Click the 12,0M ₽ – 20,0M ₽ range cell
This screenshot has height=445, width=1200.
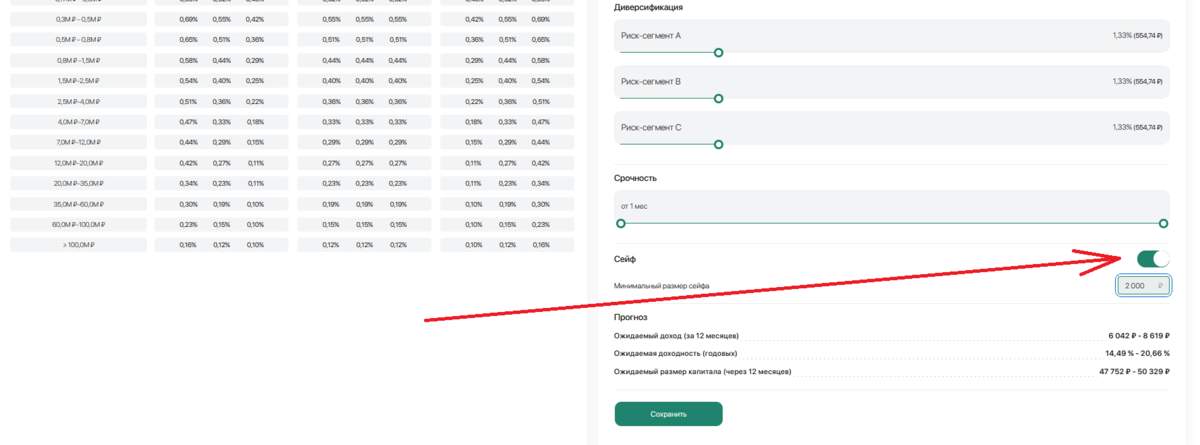click(79, 163)
